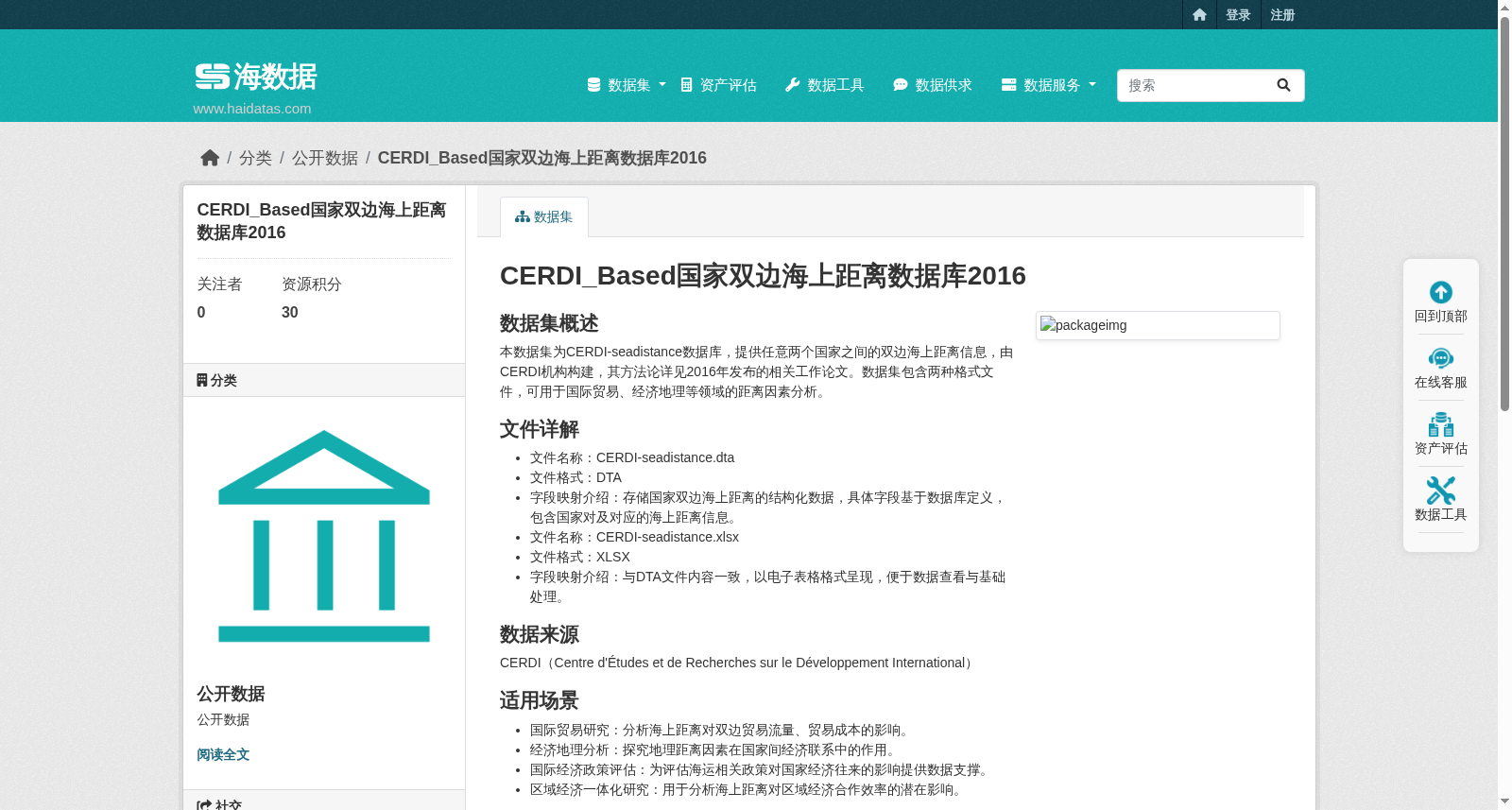
Task: Click the page vertical scrollbar thumb
Action: click(x=1504, y=213)
